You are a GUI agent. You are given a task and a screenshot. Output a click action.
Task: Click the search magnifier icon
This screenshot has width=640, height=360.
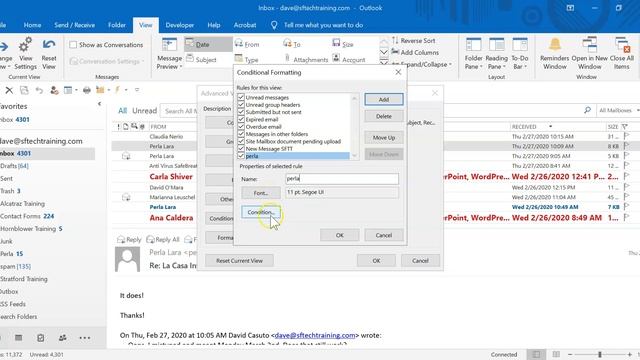(x=587, y=110)
